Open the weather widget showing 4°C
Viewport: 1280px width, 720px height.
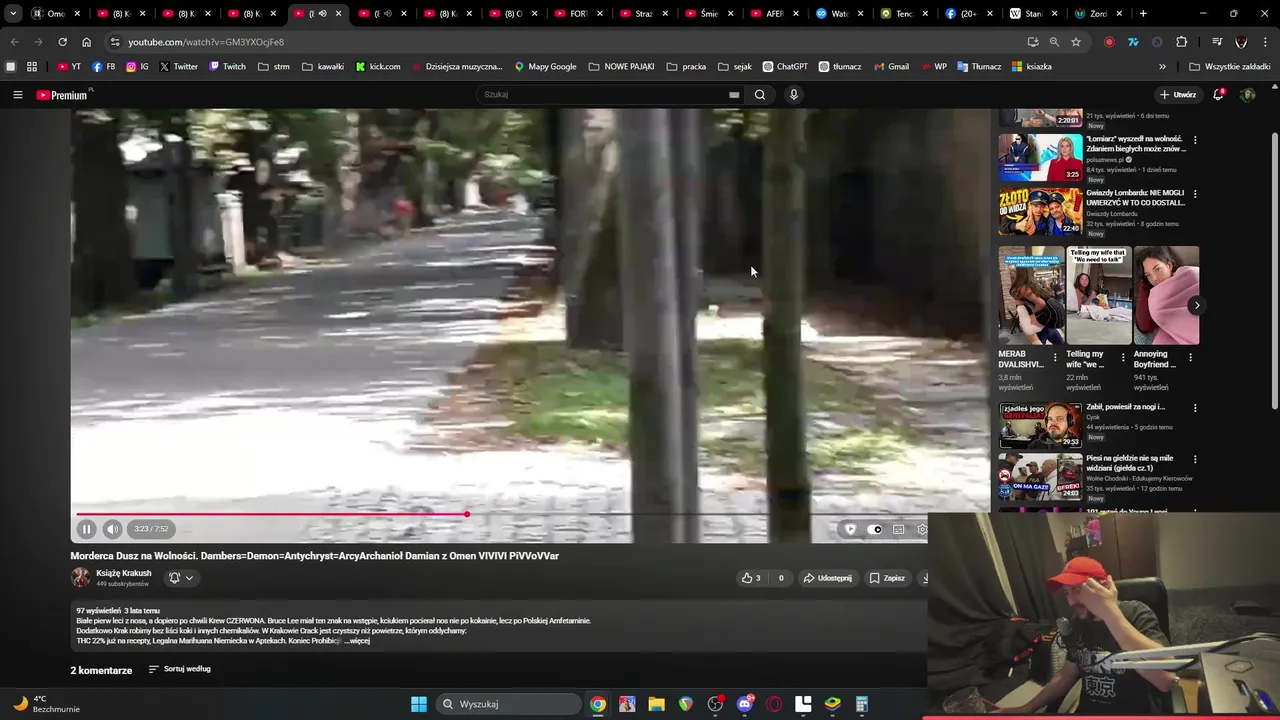(48, 704)
